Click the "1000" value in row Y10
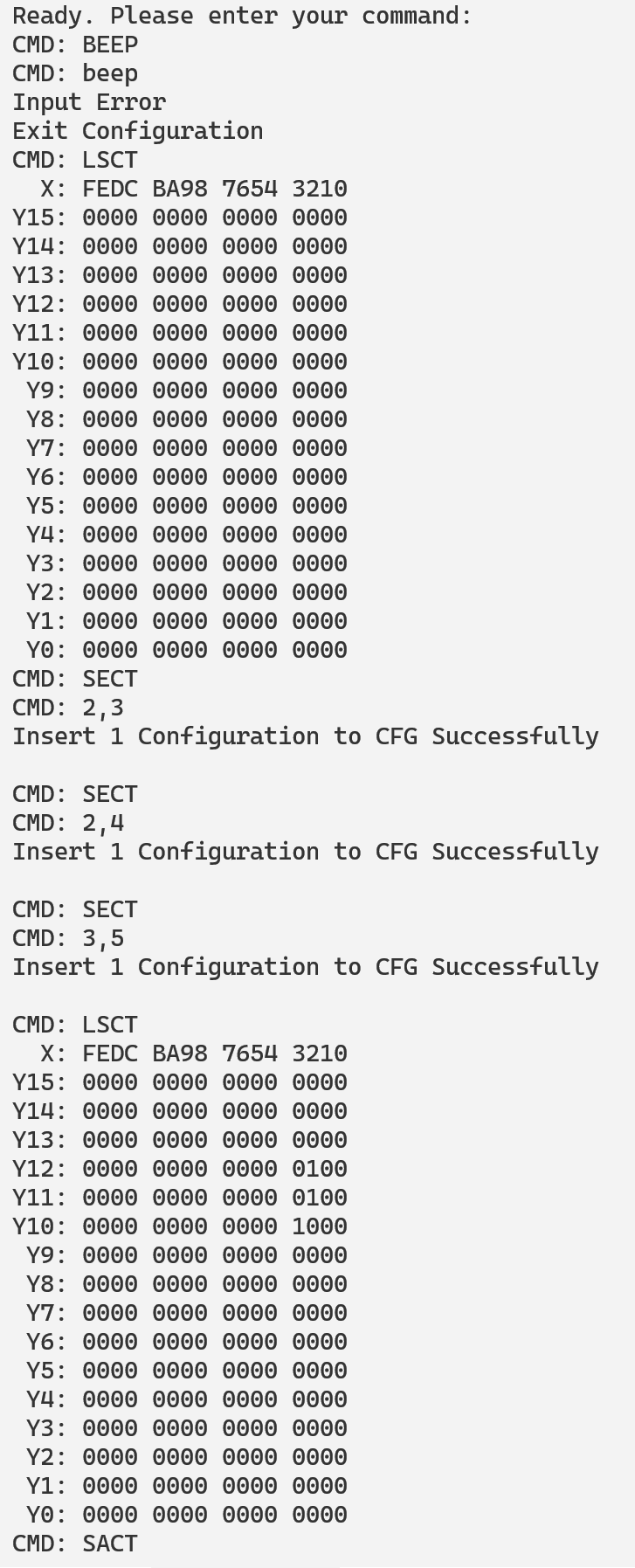The width and height of the screenshot is (635, 1568). [320, 1226]
